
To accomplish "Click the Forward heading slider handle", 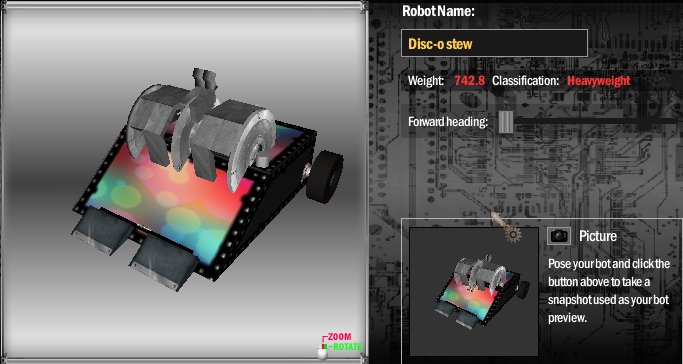I will (506, 121).
